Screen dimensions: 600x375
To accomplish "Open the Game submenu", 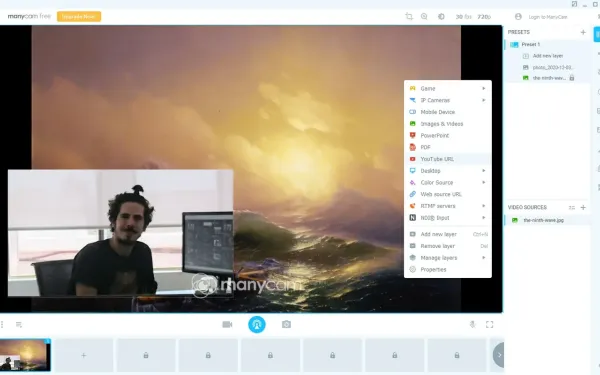I will coord(448,88).
